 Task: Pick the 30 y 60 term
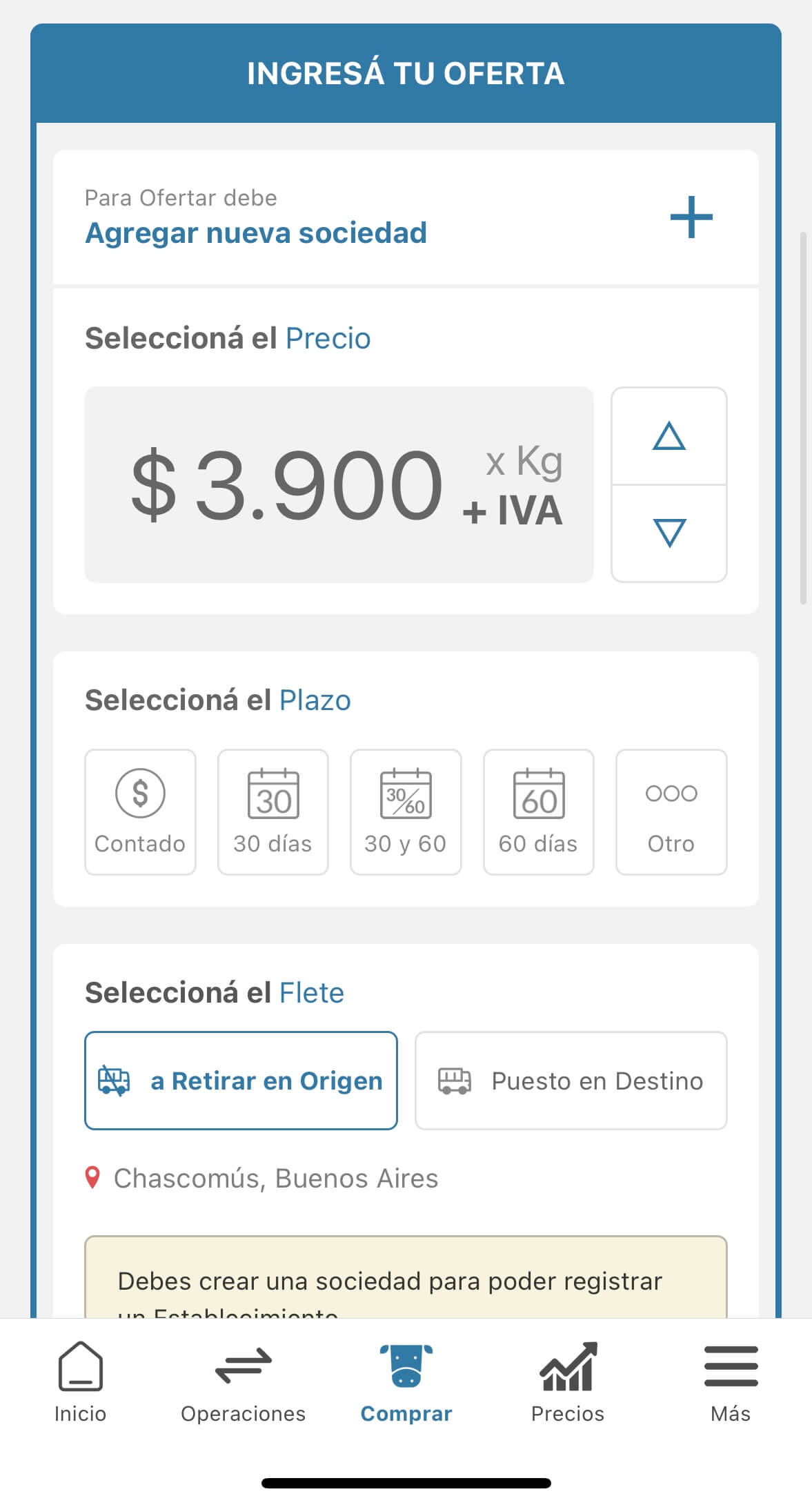(406, 811)
